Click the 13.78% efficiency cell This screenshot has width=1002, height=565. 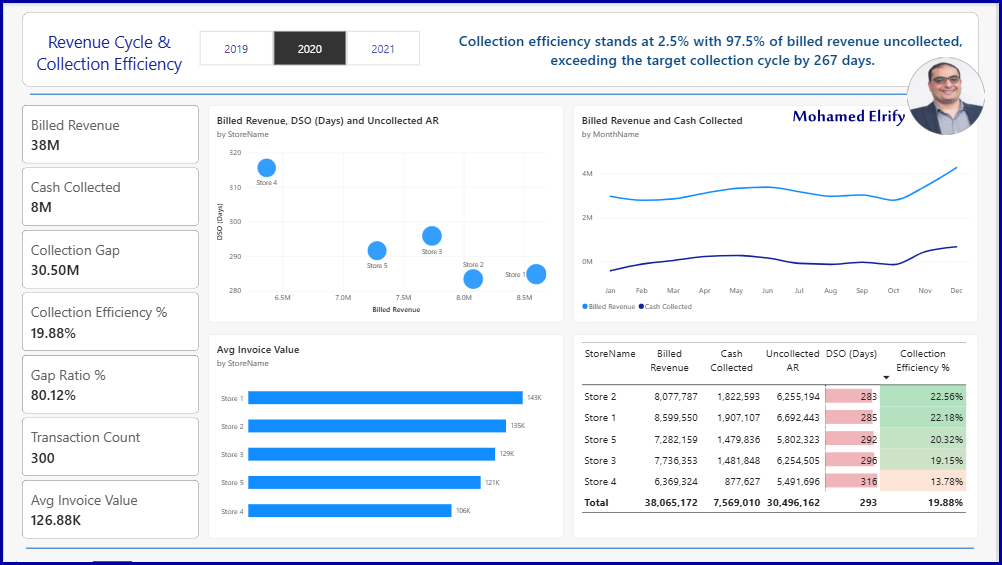pos(923,481)
